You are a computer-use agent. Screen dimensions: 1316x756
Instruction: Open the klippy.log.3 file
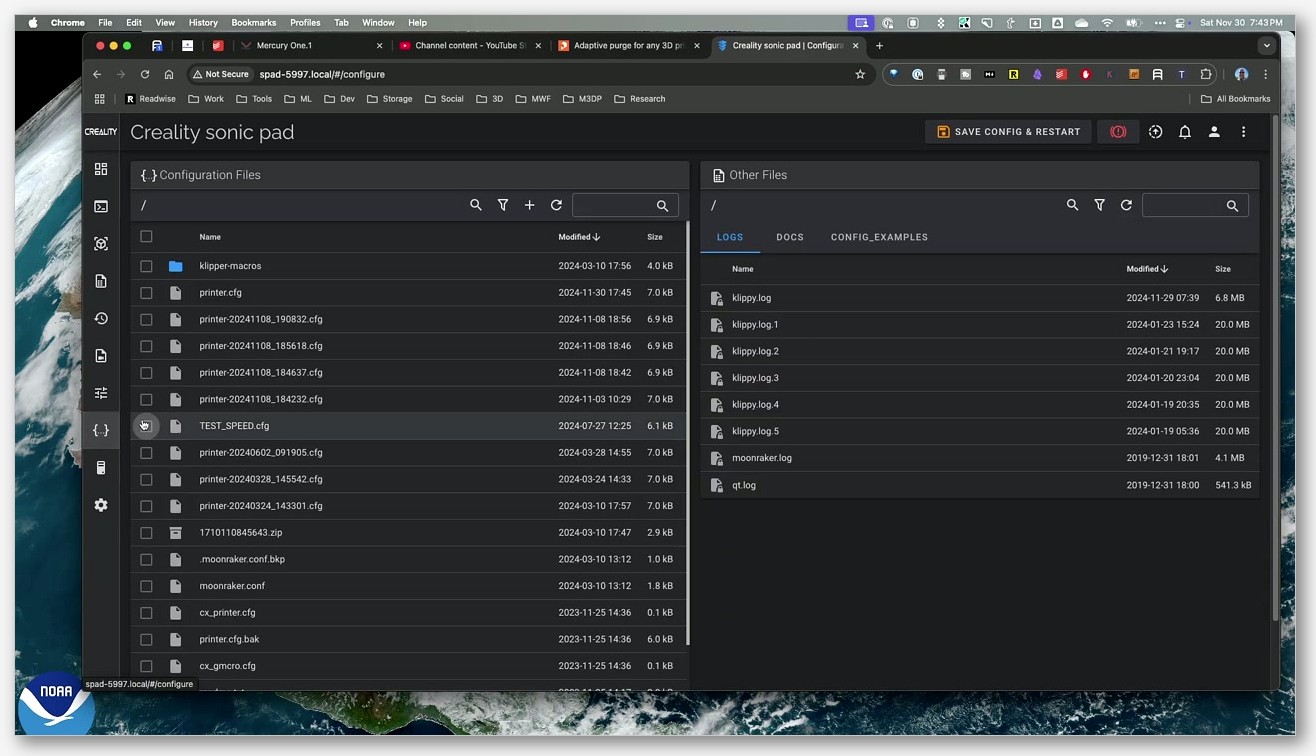[755, 378]
